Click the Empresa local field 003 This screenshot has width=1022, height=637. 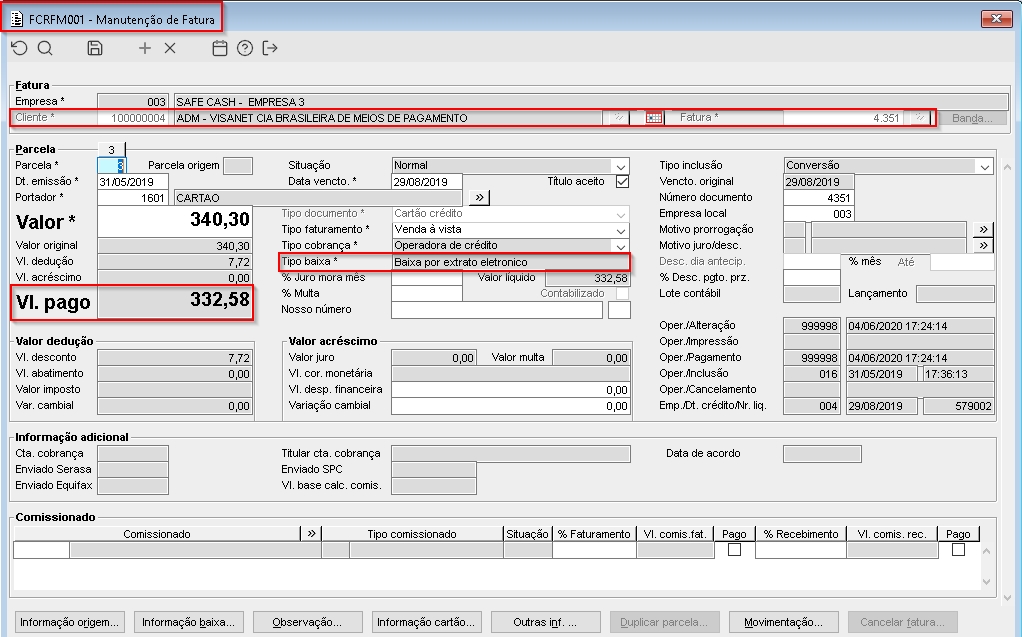(818, 214)
